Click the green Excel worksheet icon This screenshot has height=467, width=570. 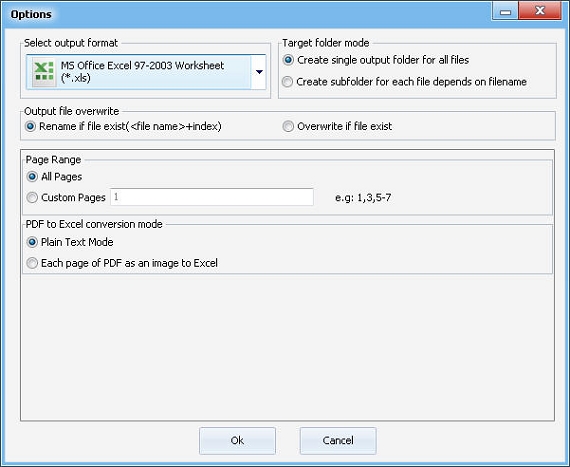(x=44, y=72)
